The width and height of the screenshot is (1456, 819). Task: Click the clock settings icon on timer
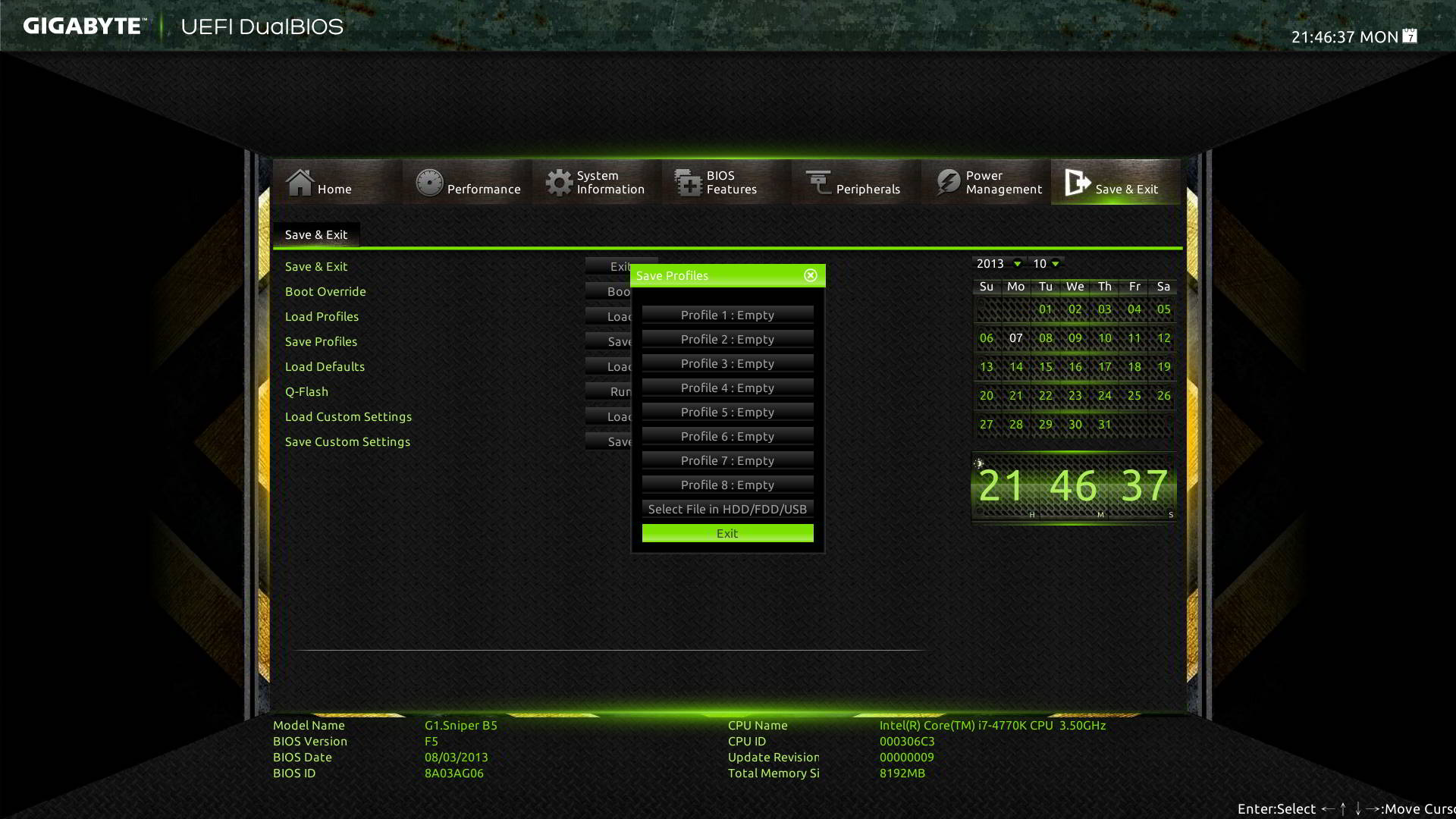979,463
